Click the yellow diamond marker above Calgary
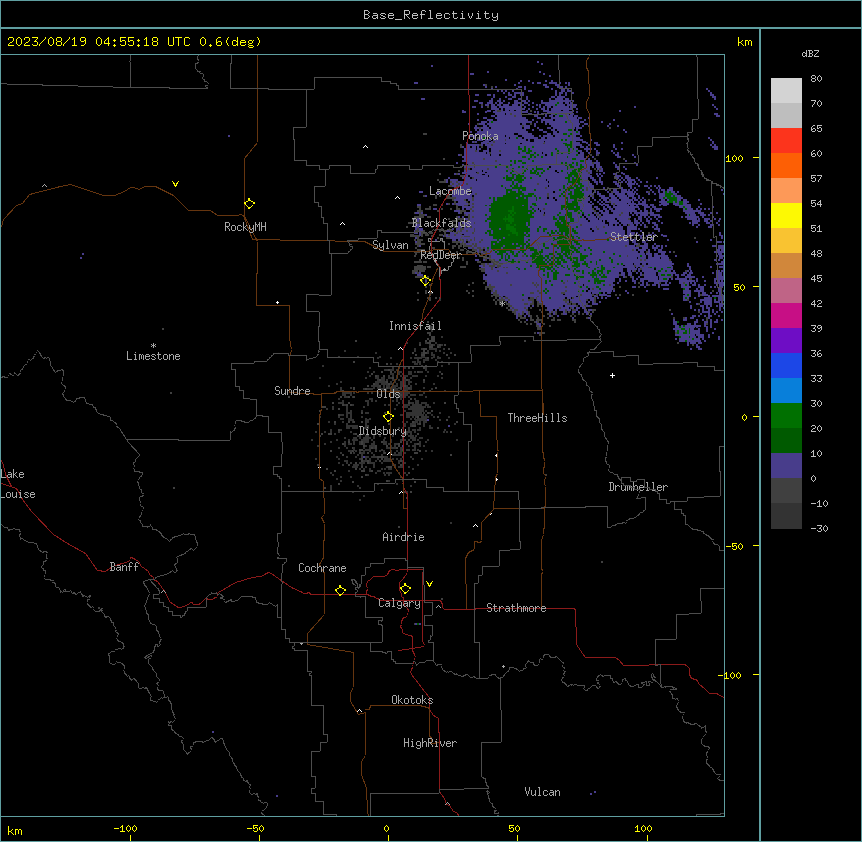The image size is (862, 842). coord(405,589)
